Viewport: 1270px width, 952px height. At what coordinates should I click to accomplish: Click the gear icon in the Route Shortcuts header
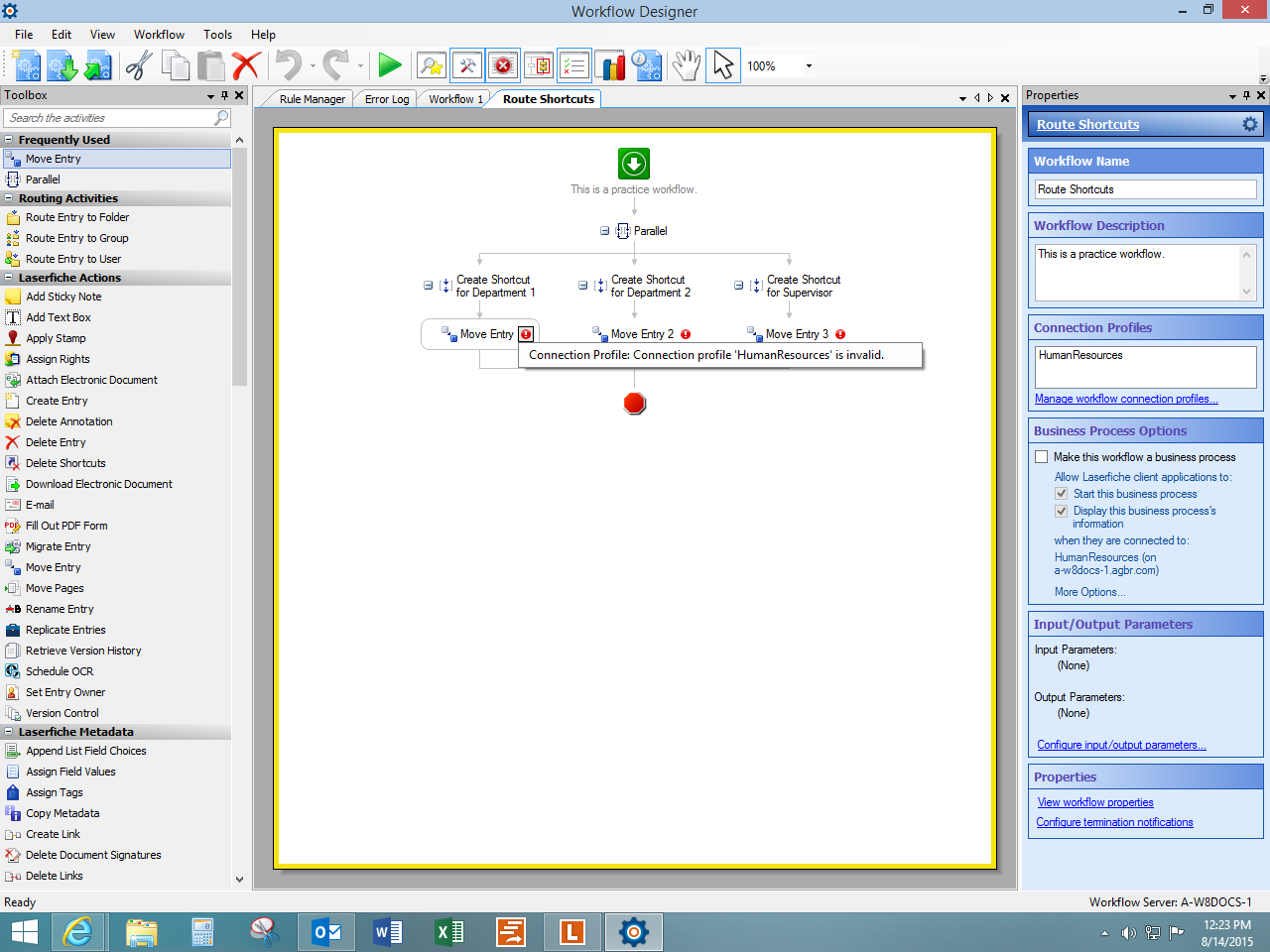(x=1250, y=124)
